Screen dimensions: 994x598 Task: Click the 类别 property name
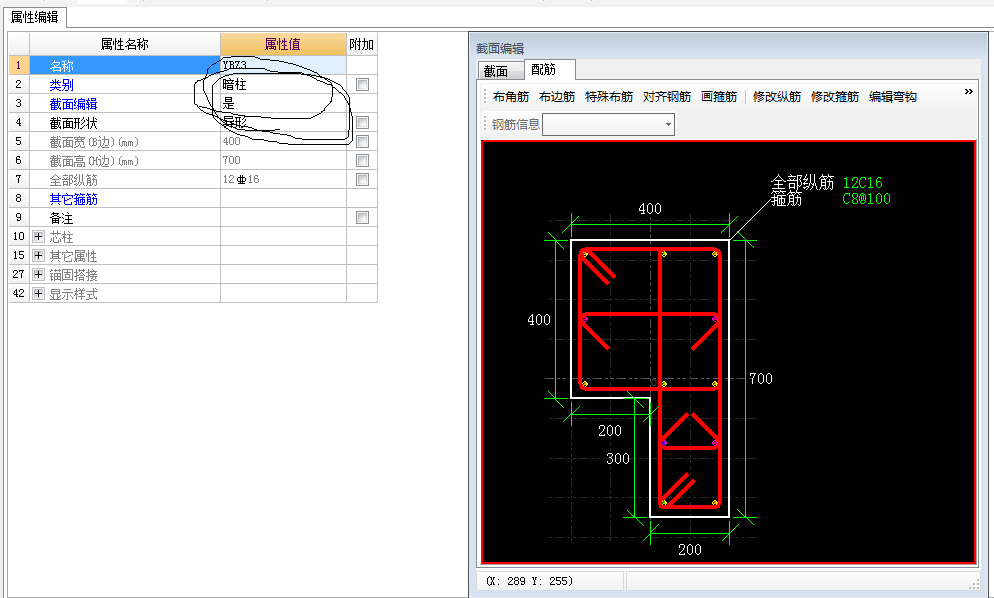point(61,84)
